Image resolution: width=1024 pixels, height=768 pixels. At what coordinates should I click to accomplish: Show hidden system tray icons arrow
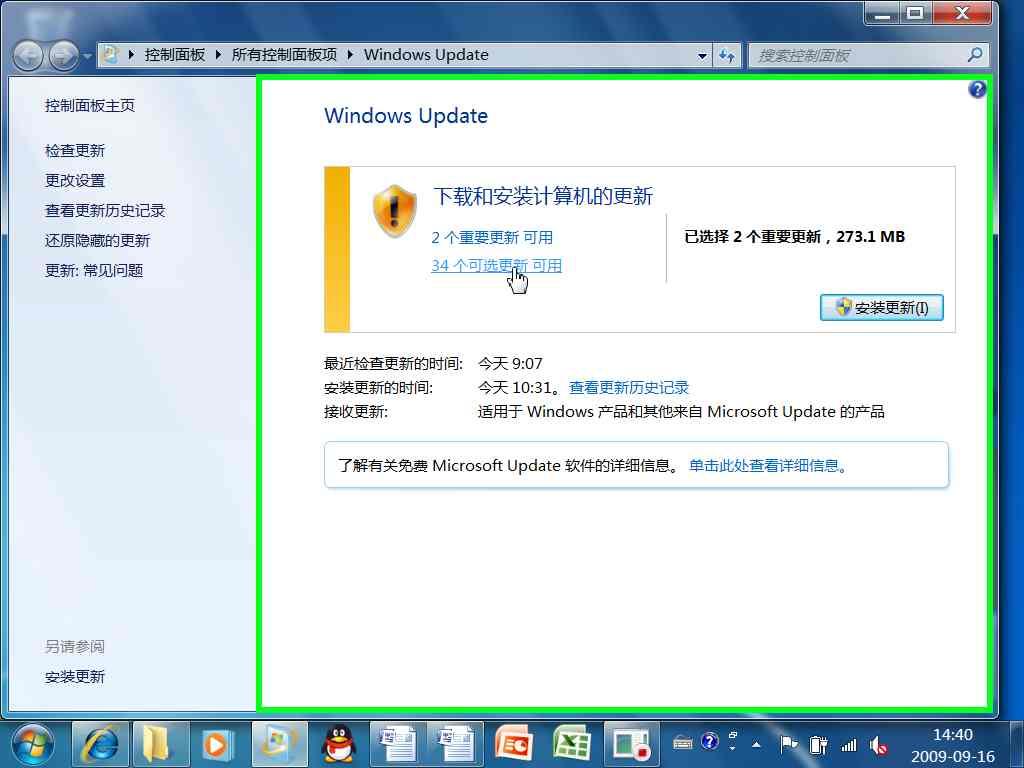(x=757, y=745)
